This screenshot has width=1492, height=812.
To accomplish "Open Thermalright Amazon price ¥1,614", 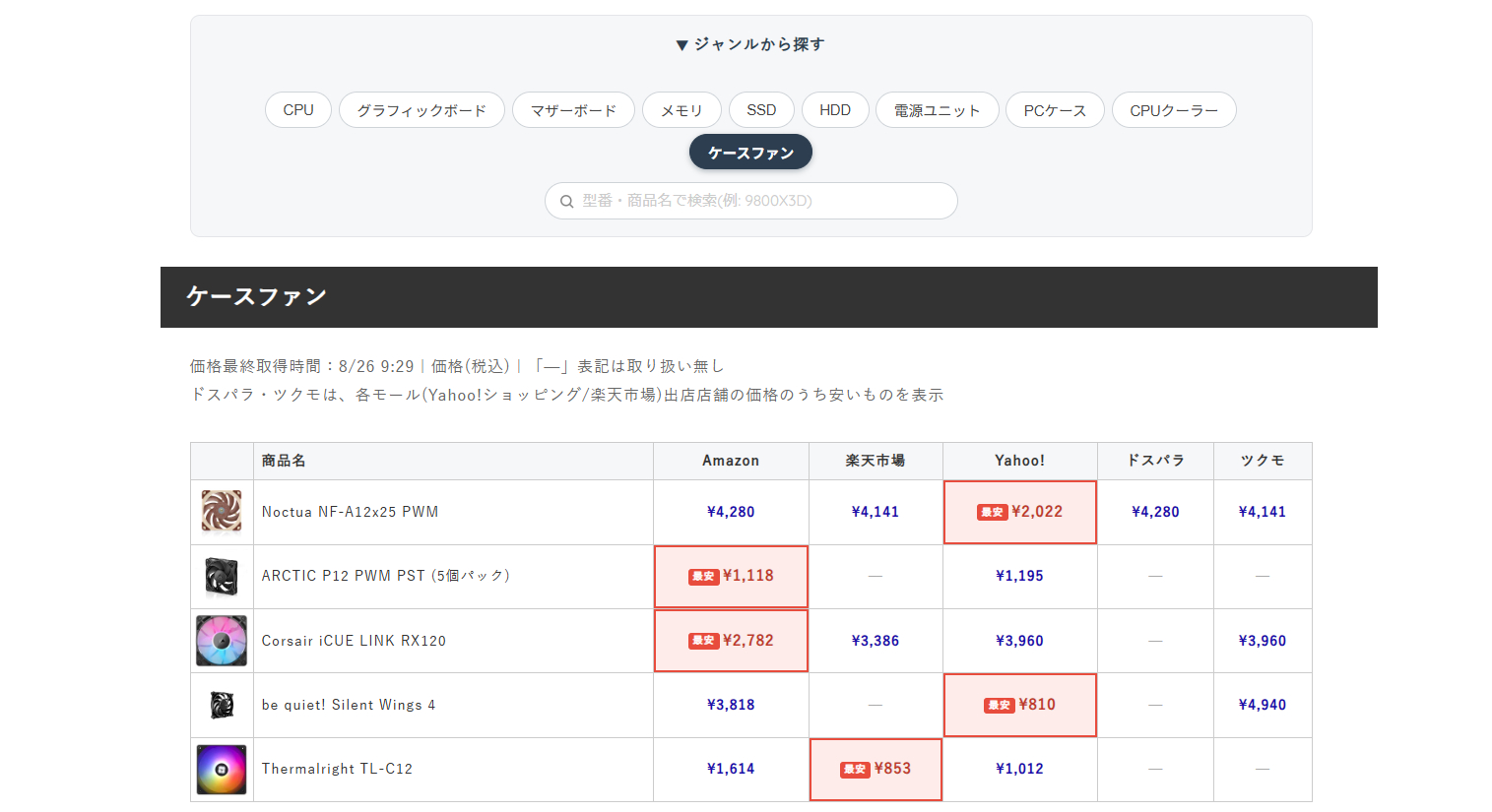I will pos(731,769).
